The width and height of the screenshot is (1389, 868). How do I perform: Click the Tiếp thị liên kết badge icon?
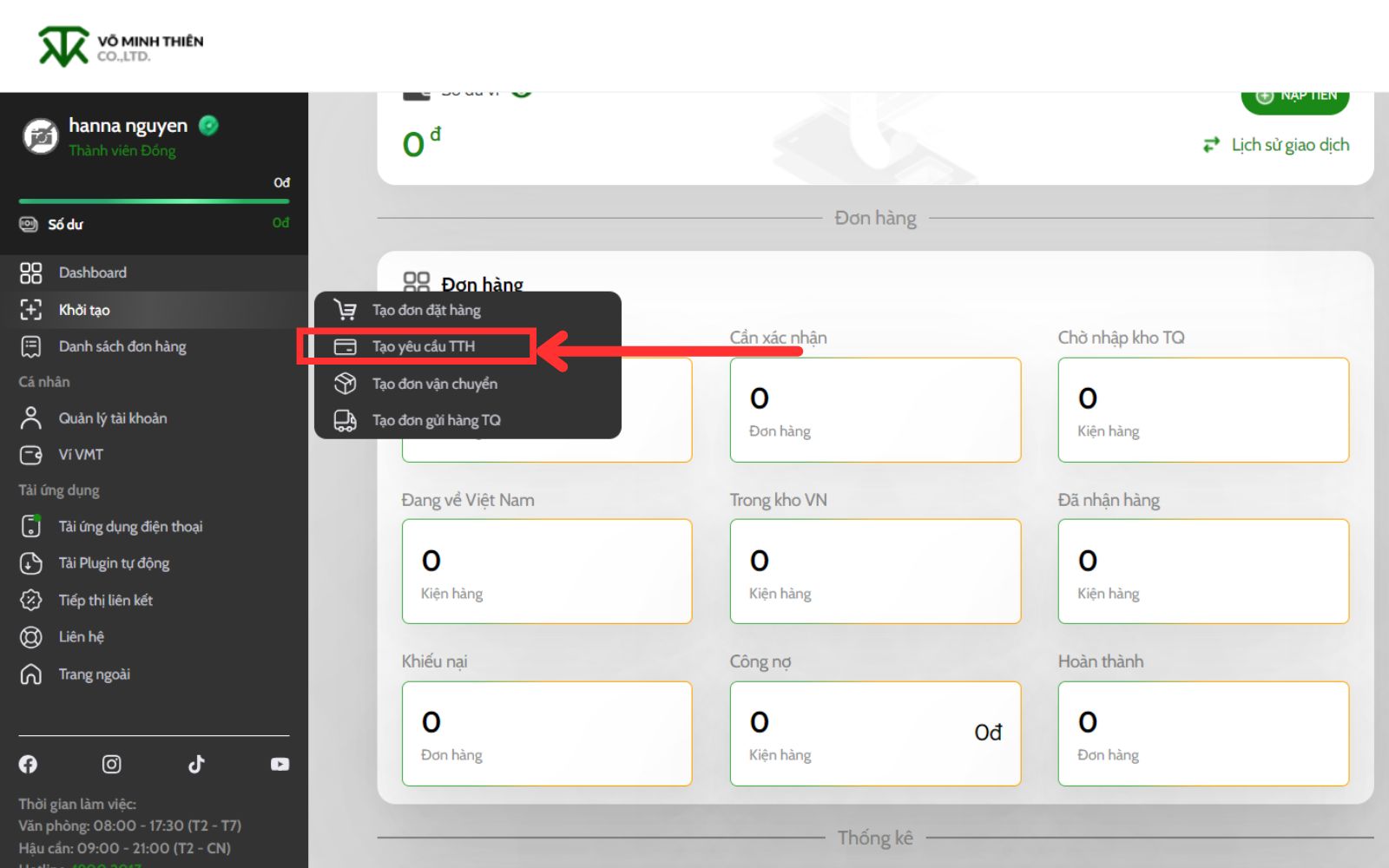click(x=30, y=600)
